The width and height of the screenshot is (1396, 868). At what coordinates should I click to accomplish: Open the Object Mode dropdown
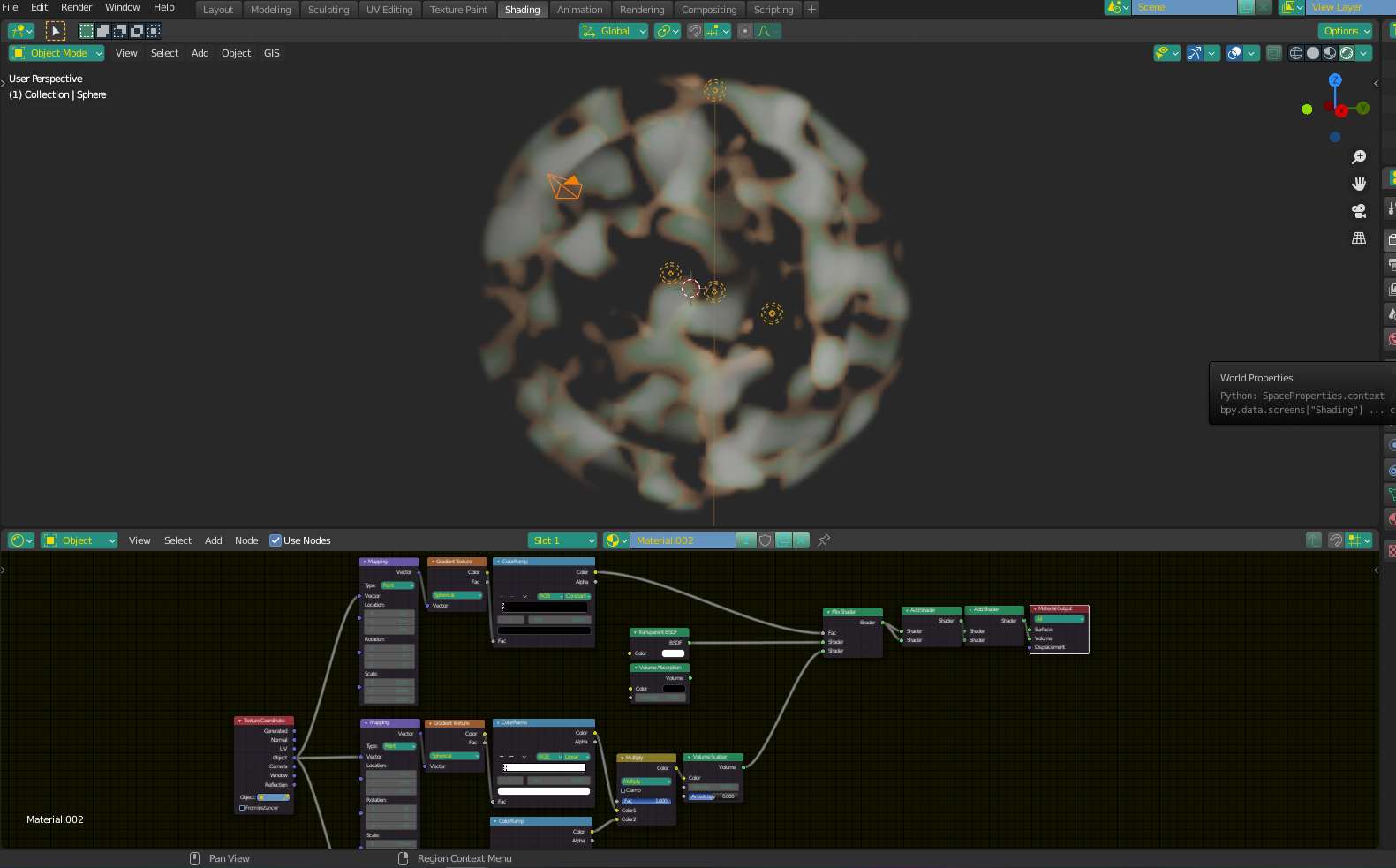(x=57, y=53)
